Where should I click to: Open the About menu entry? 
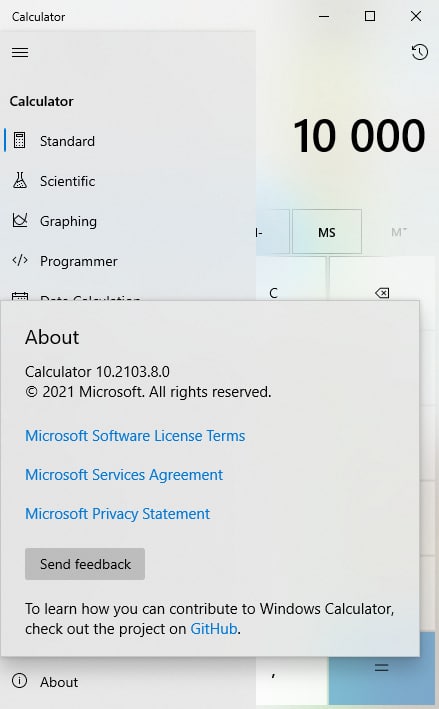128,681
